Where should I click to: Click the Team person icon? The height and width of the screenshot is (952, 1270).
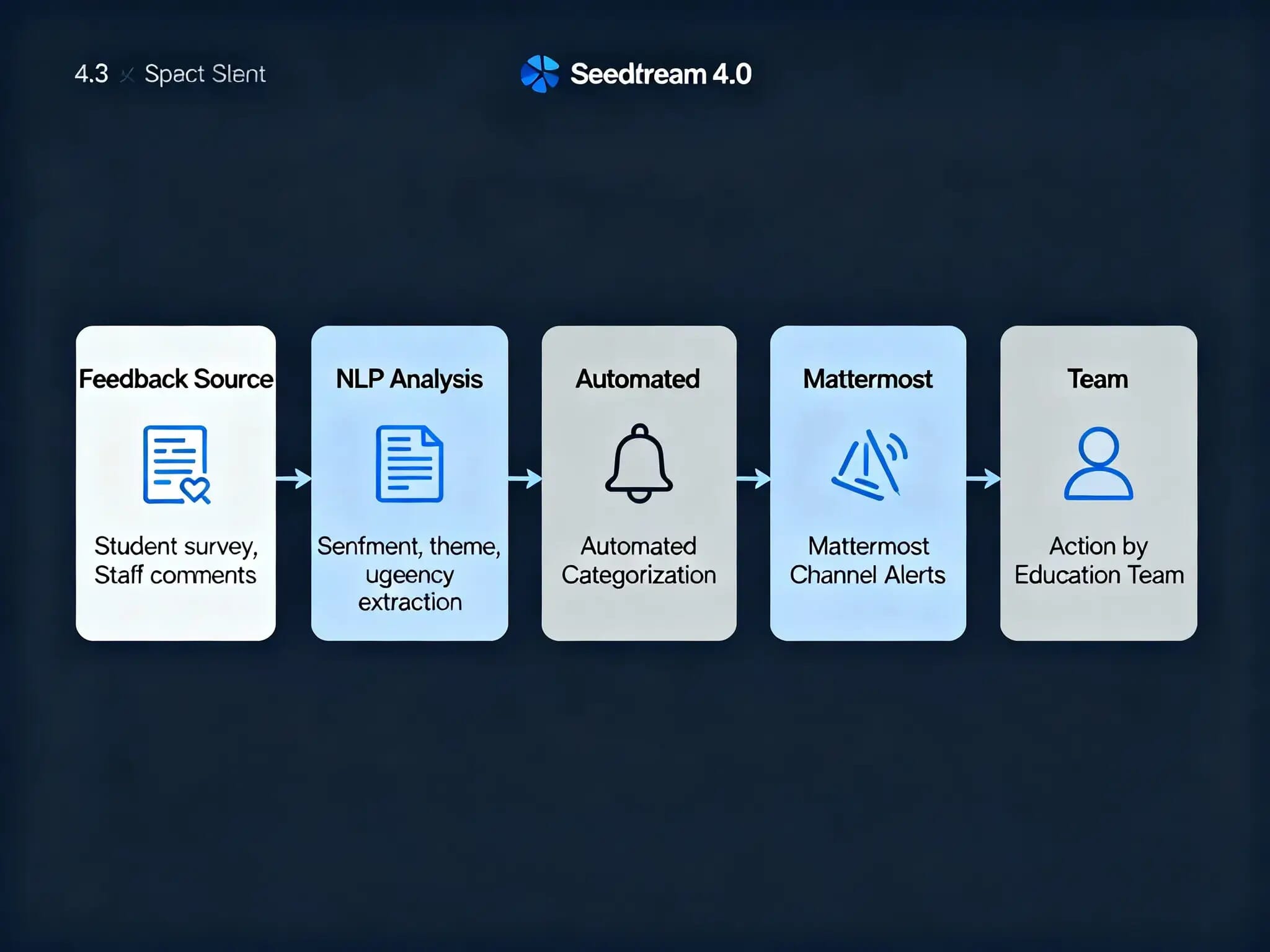pos(1098,464)
